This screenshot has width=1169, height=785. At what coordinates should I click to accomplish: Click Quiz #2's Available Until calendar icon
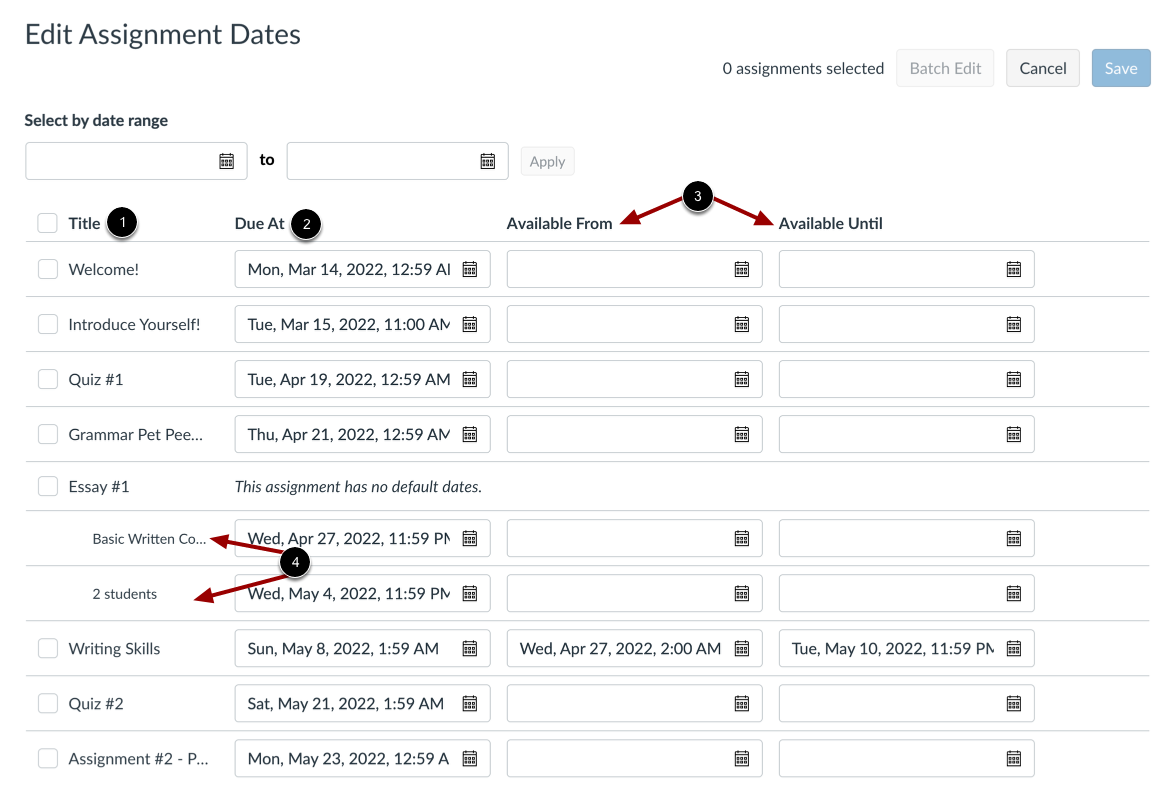coord(1014,703)
